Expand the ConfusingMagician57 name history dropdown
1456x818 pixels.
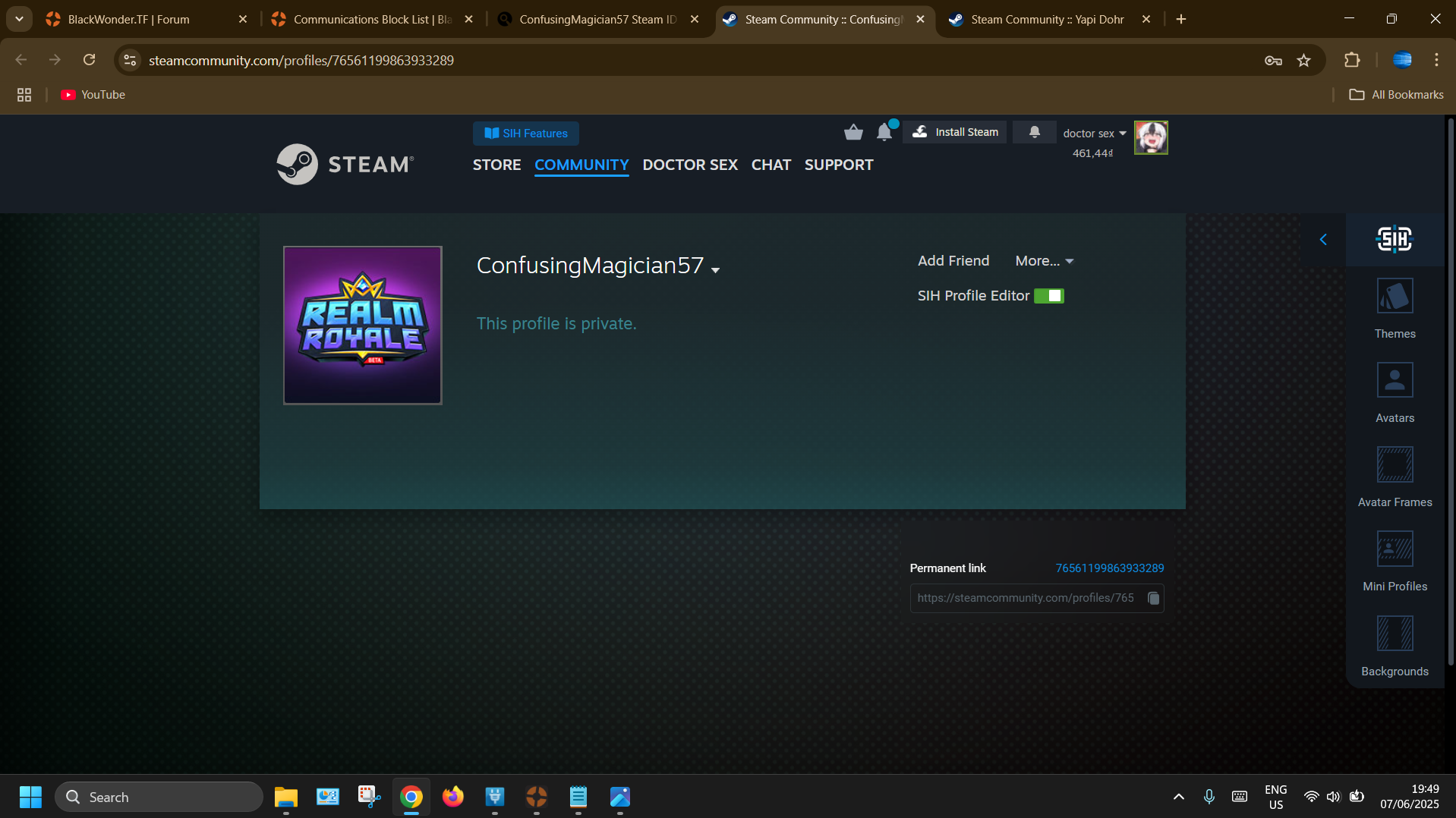click(x=715, y=270)
